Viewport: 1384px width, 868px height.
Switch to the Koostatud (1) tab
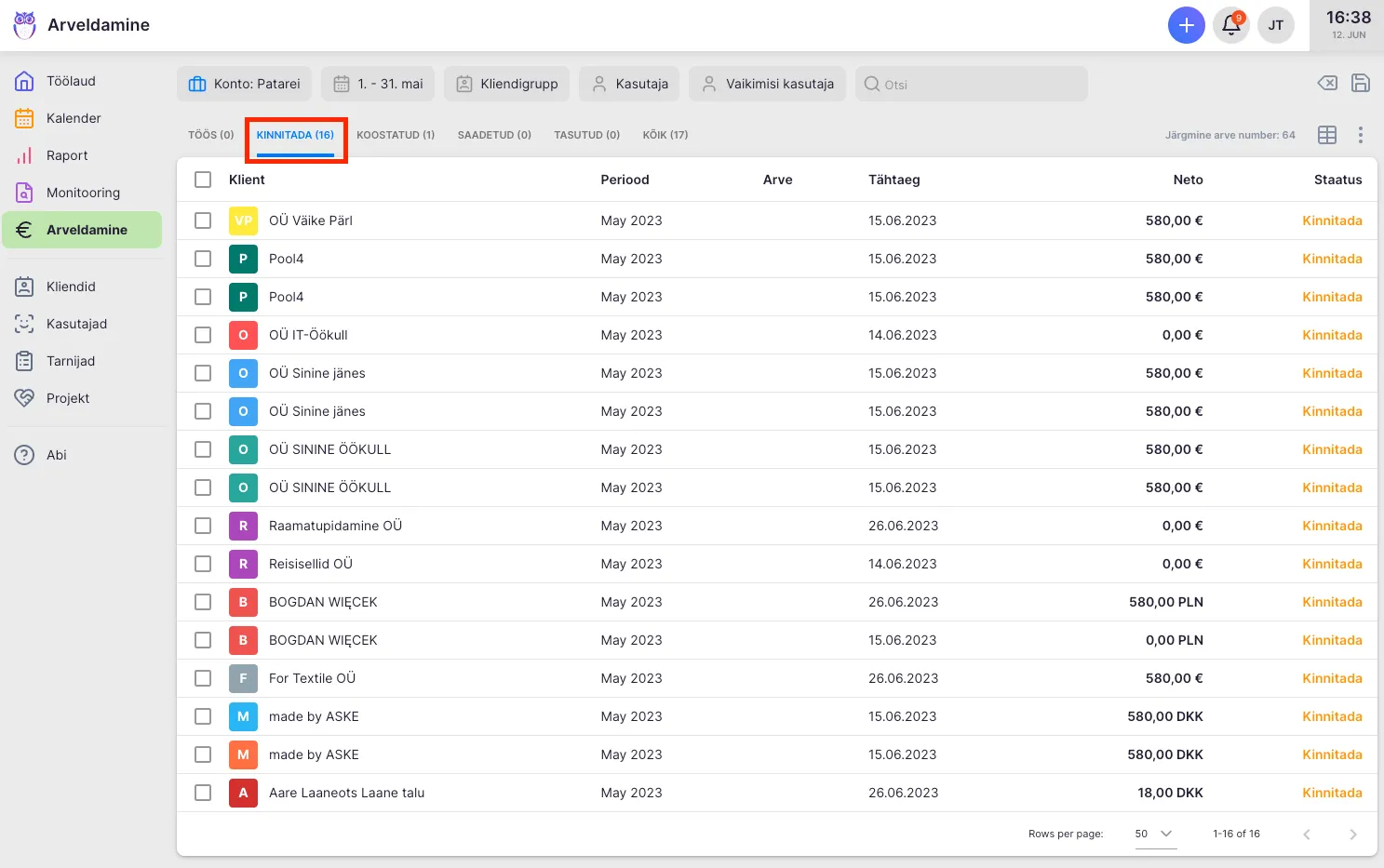click(x=396, y=135)
